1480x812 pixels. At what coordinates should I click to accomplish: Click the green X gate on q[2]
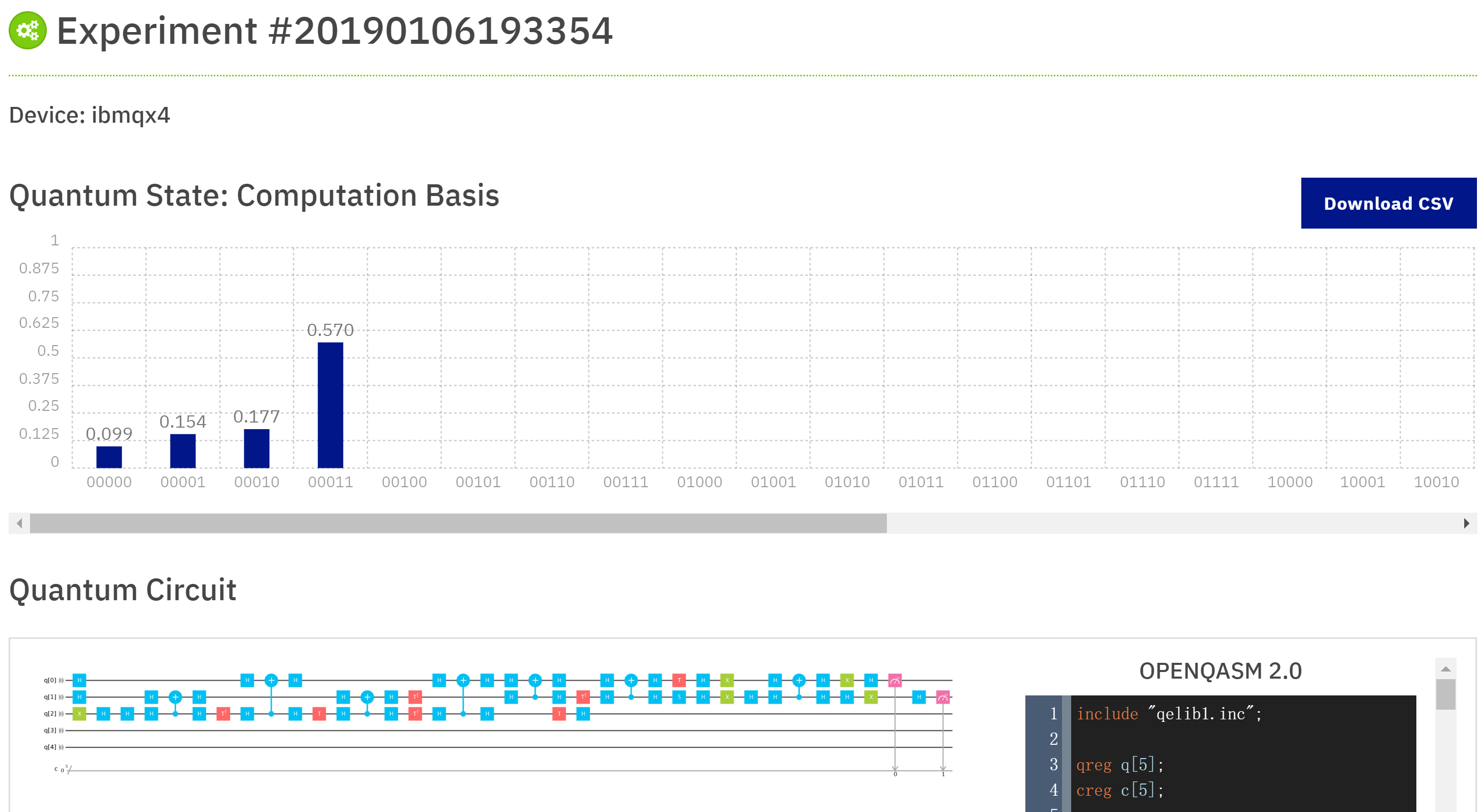point(79,714)
